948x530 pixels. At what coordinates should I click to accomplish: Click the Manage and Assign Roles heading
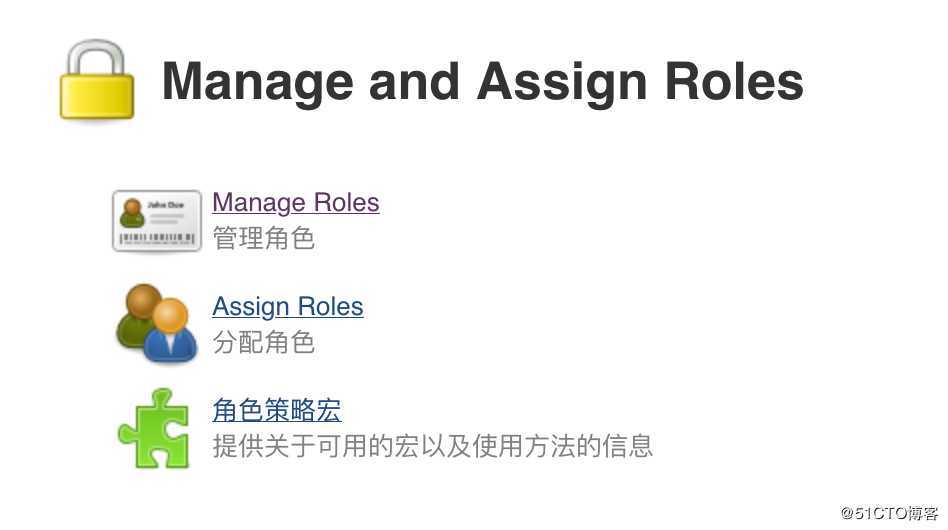(x=483, y=82)
